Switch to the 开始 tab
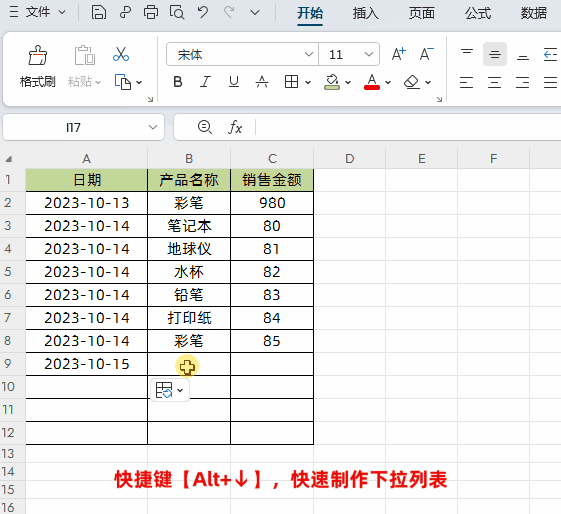 pyautogui.click(x=310, y=13)
